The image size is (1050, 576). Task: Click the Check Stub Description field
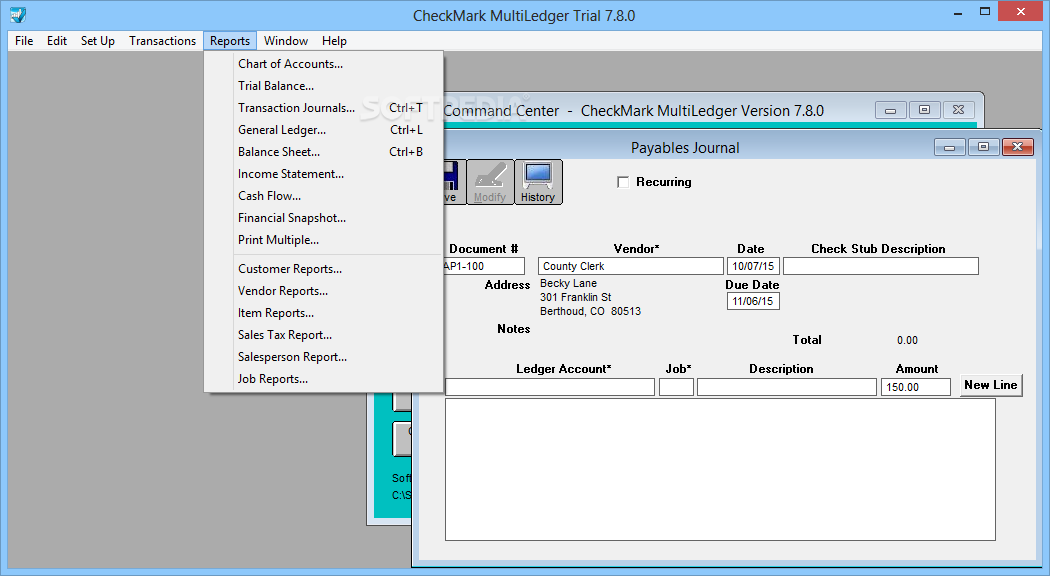pyautogui.click(x=881, y=267)
